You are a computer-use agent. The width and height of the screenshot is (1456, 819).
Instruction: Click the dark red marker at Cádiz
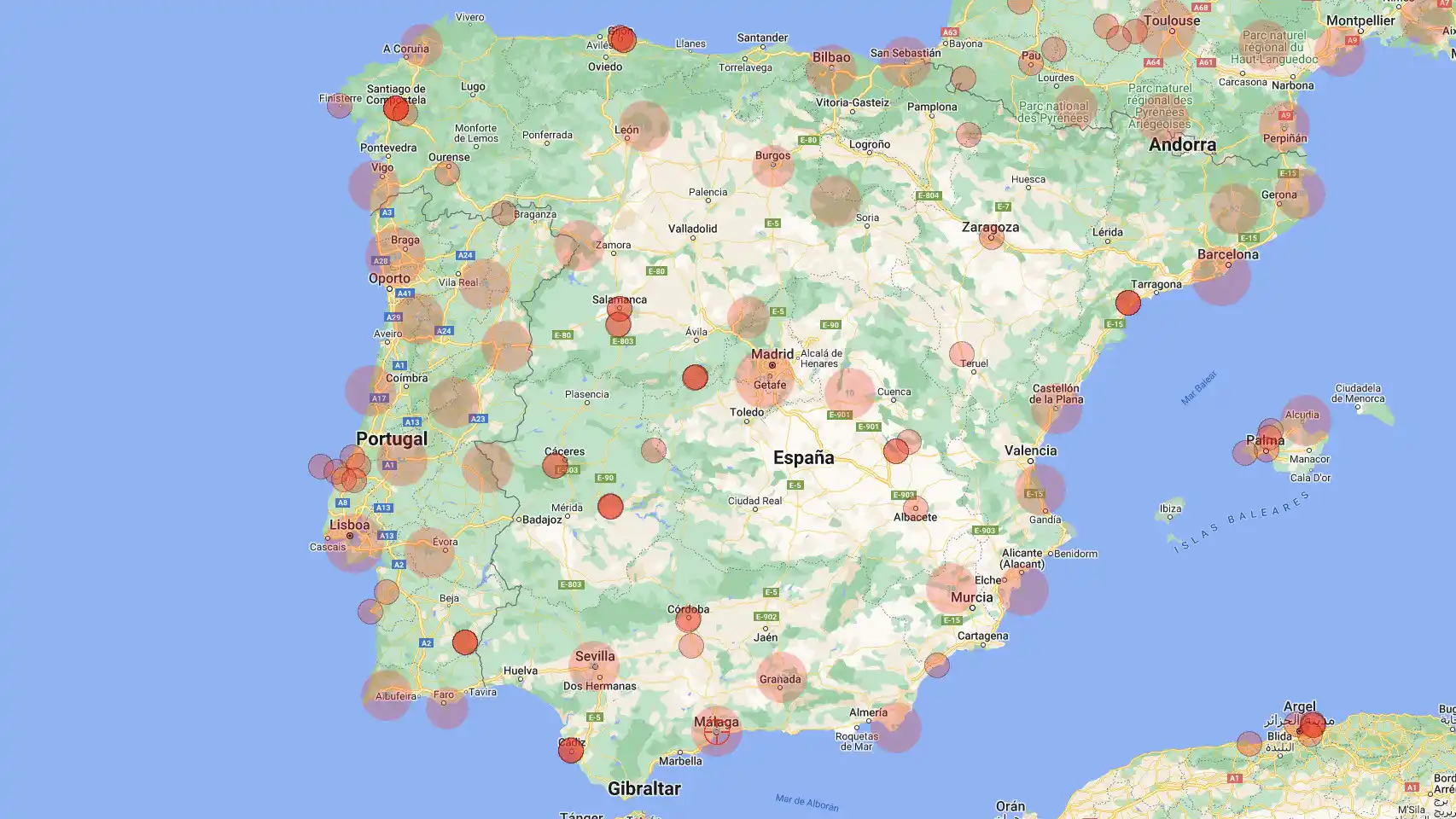click(571, 750)
